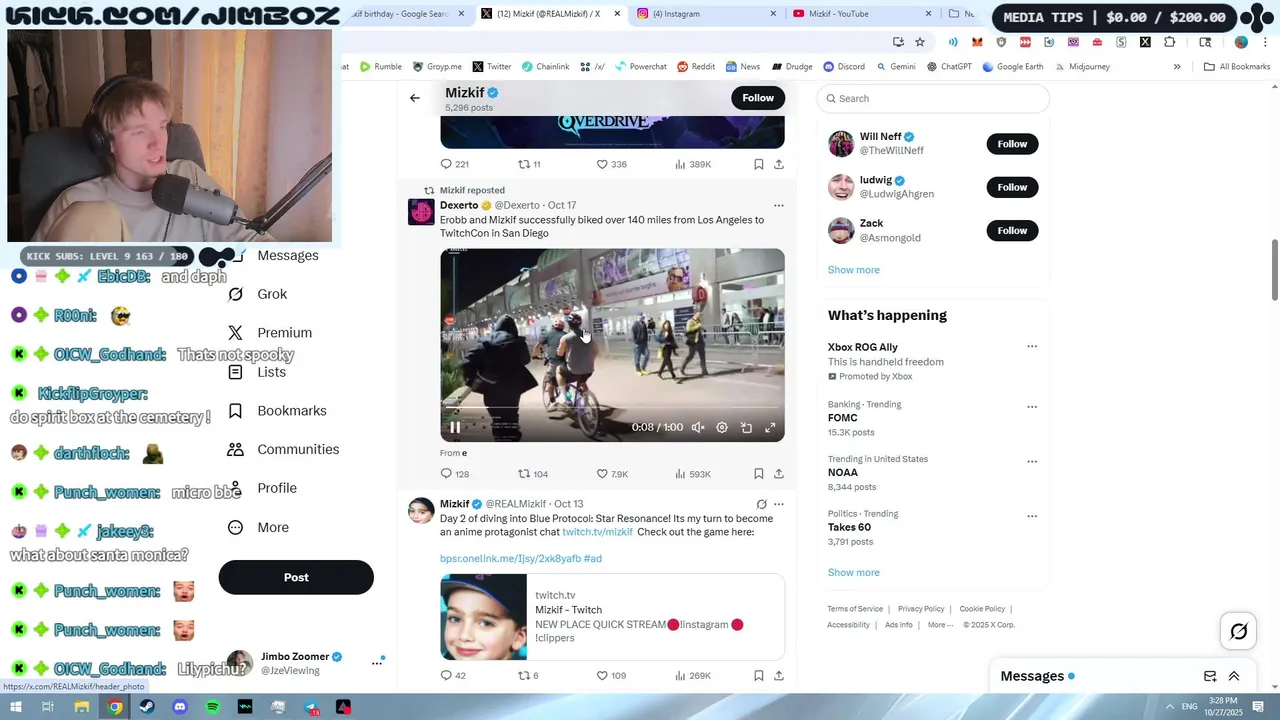View analytics of post with 593K views
The width and height of the screenshot is (1280, 720).
pyautogui.click(x=693, y=474)
